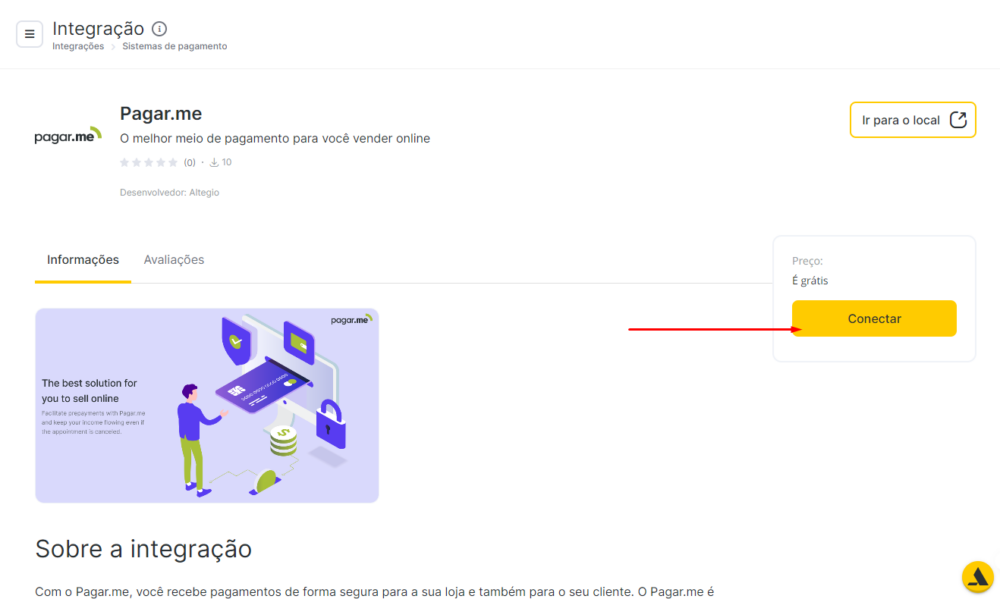Open the Pagar.me promotional banner image

[207, 406]
